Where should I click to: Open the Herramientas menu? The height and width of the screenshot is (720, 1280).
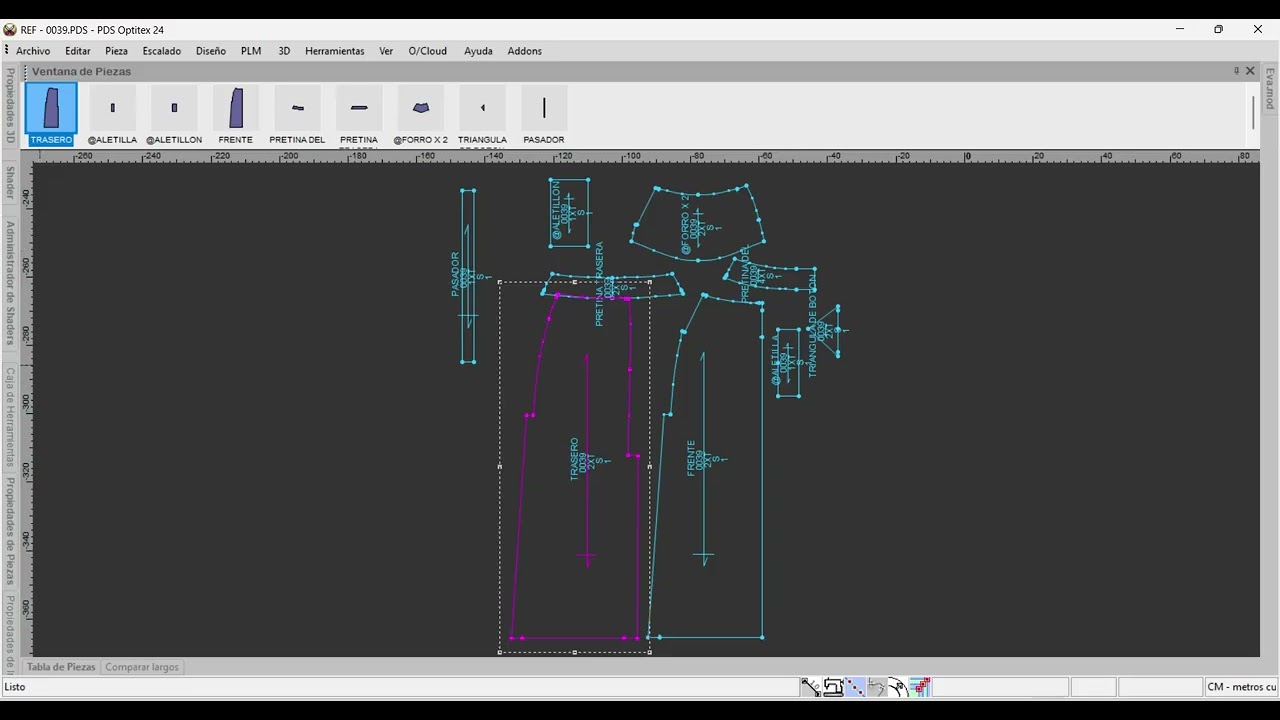point(335,51)
